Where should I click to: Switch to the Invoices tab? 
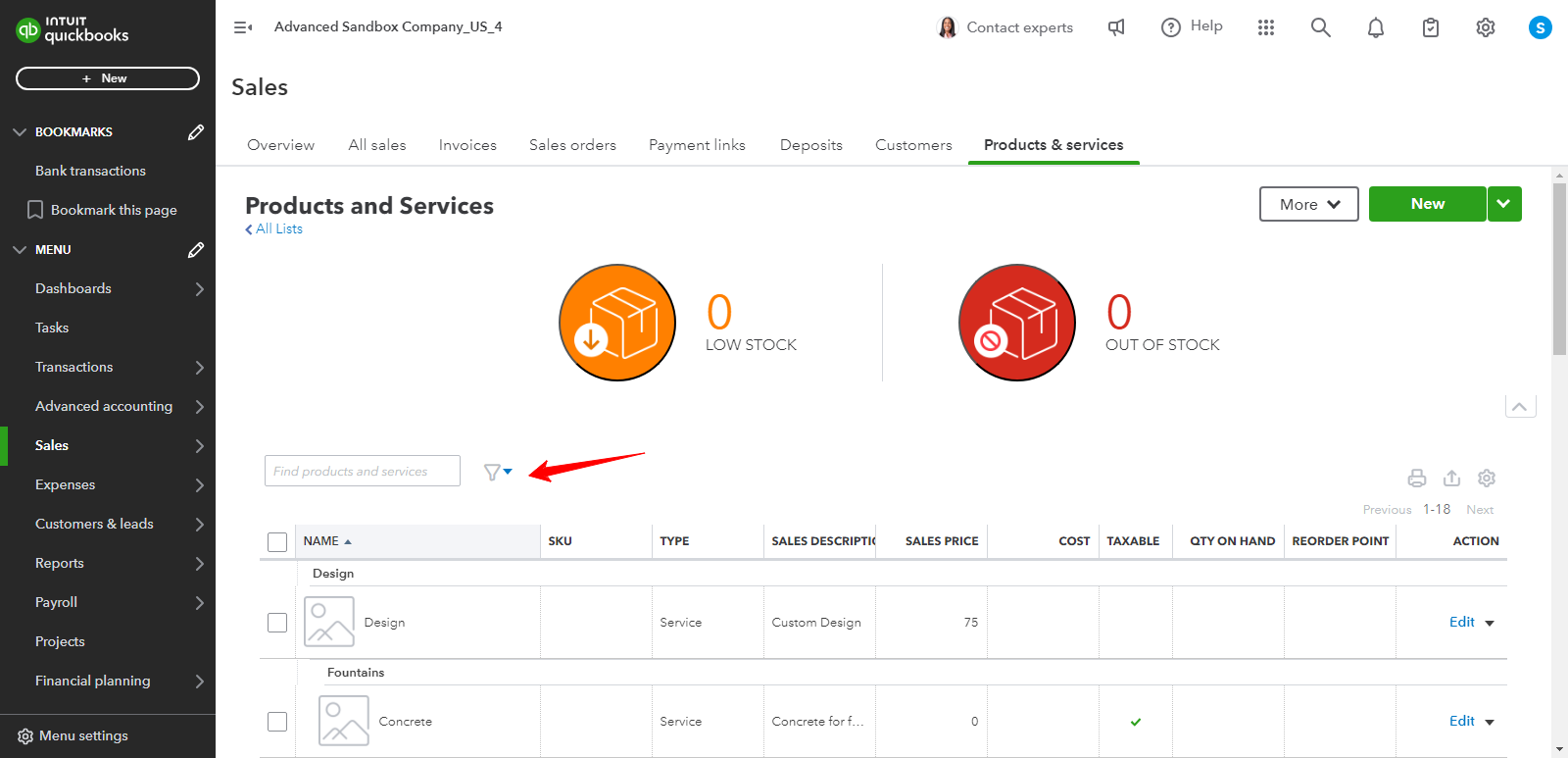click(x=467, y=145)
